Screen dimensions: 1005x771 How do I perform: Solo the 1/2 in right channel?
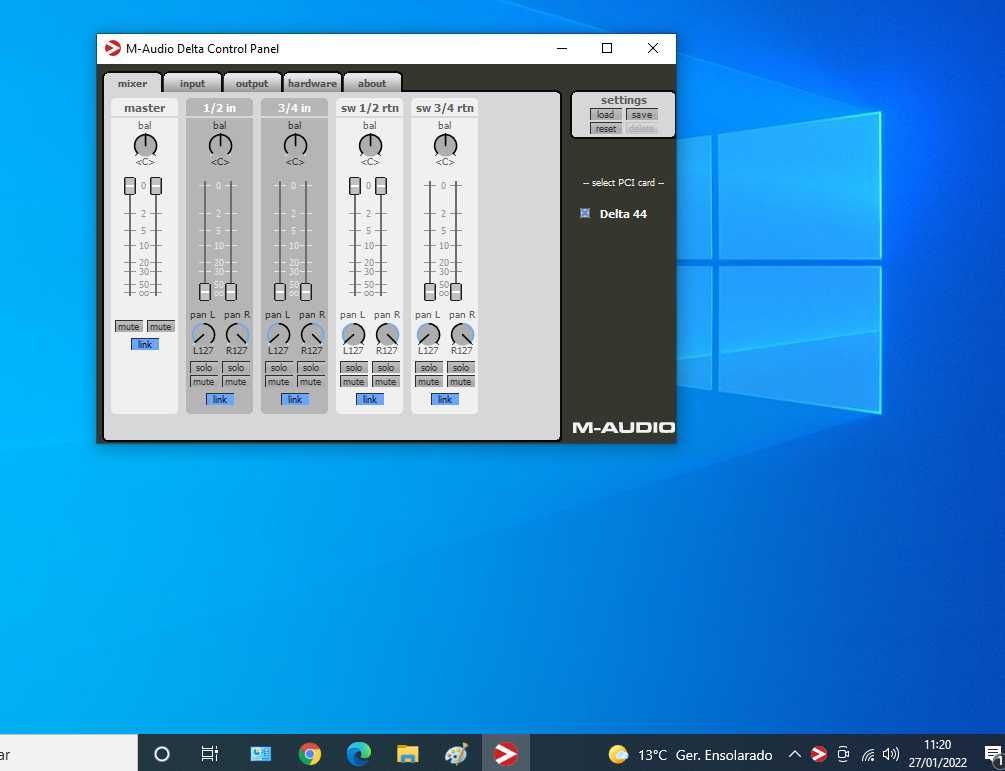click(236, 368)
